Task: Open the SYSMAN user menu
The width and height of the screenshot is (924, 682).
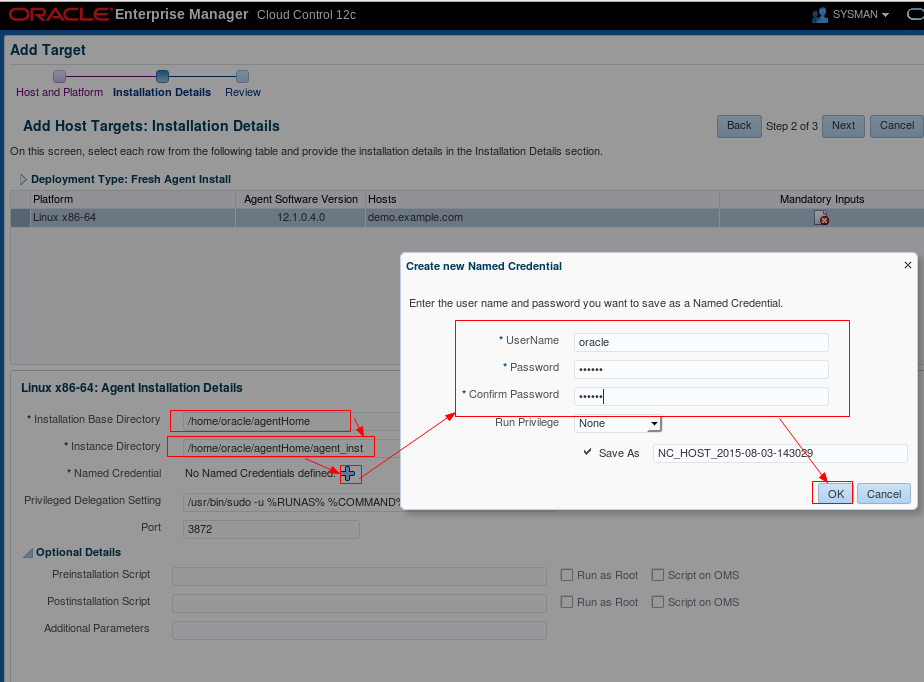Action: pyautogui.click(x=860, y=15)
